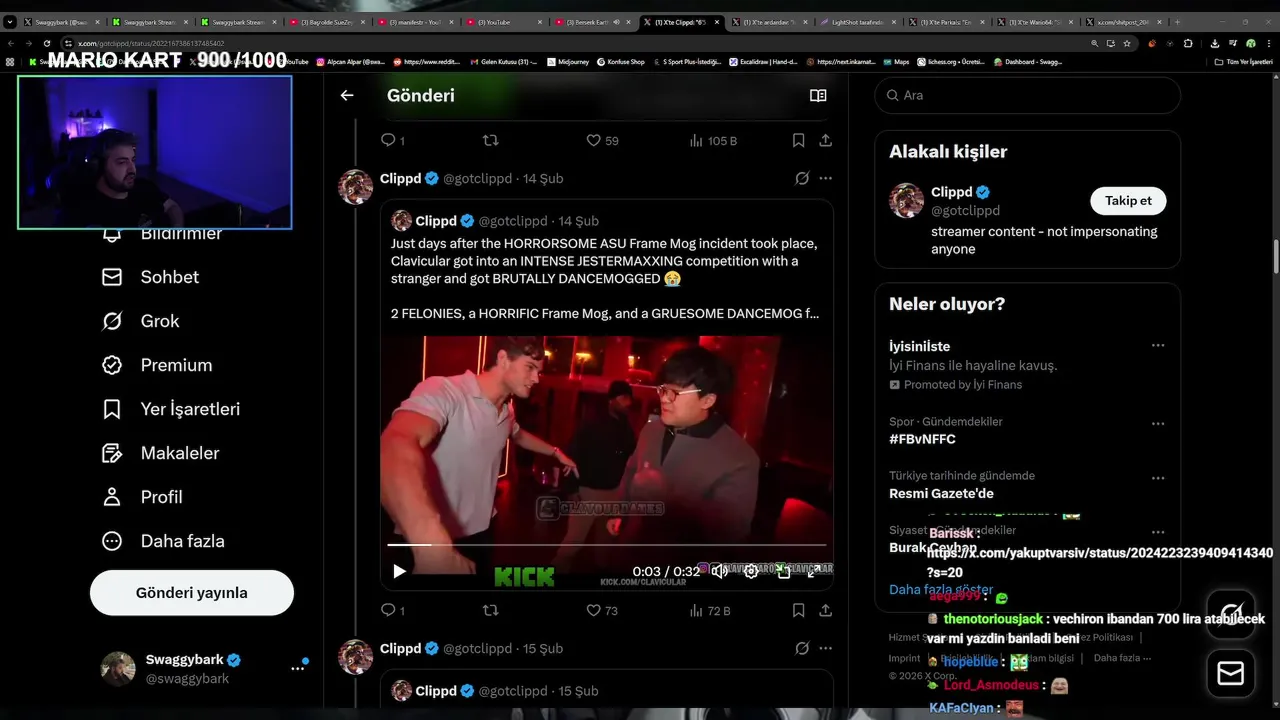
Task: Bookmark this page with the star icon
Action: [1127, 43]
